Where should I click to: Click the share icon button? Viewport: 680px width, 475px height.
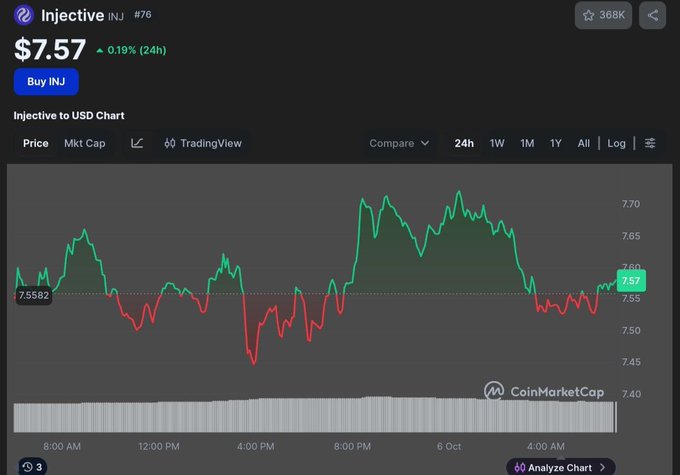tap(652, 15)
